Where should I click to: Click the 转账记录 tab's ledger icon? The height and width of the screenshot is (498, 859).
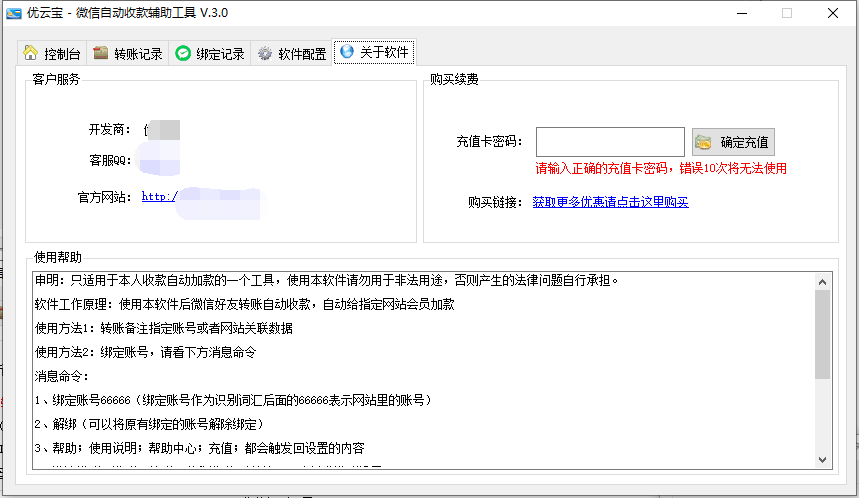click(101, 53)
